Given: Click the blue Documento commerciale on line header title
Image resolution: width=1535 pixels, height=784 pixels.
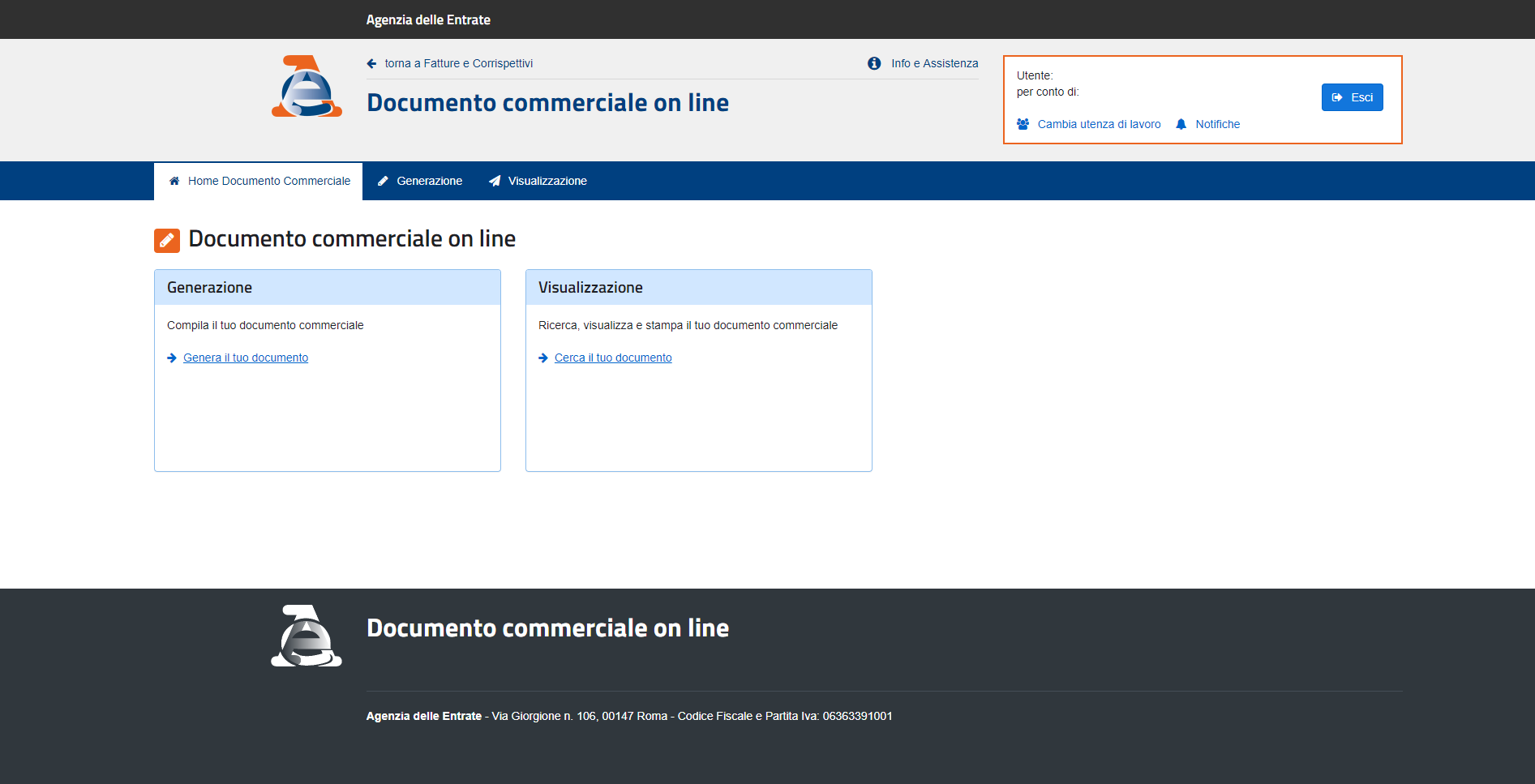Looking at the screenshot, I should pos(547,103).
